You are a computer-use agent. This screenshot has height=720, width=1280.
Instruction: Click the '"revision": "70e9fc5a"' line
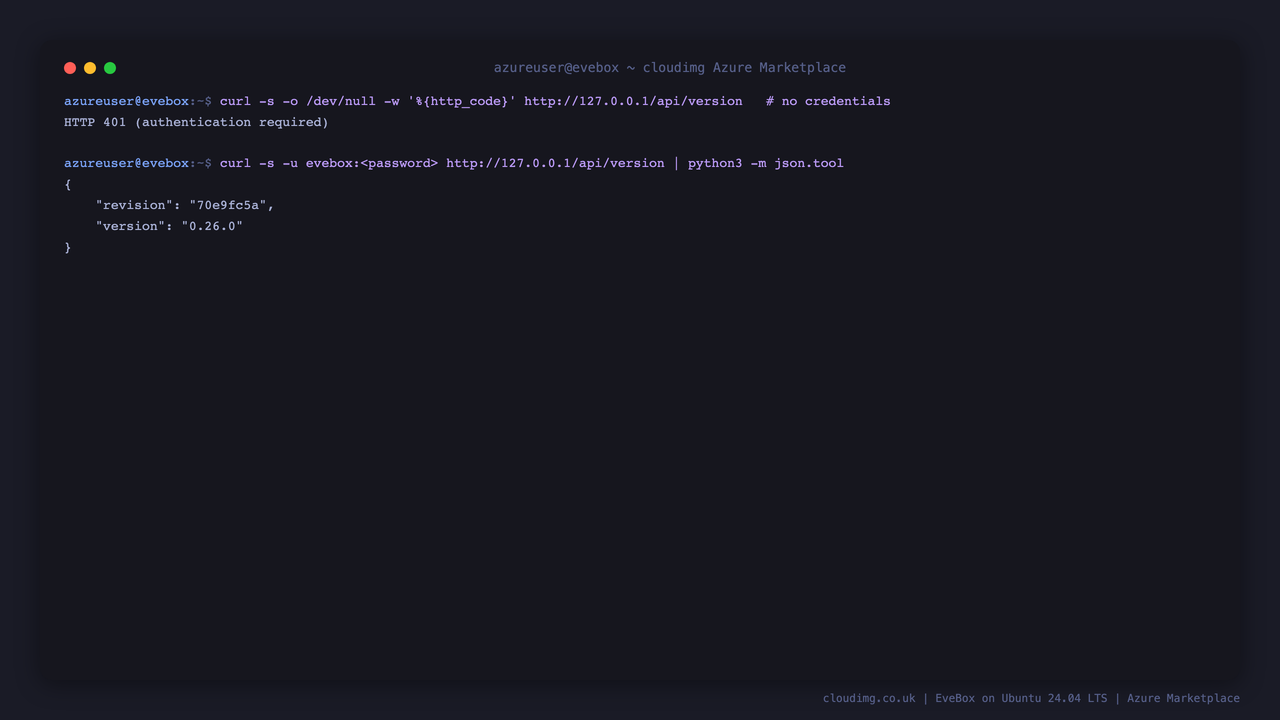point(185,205)
